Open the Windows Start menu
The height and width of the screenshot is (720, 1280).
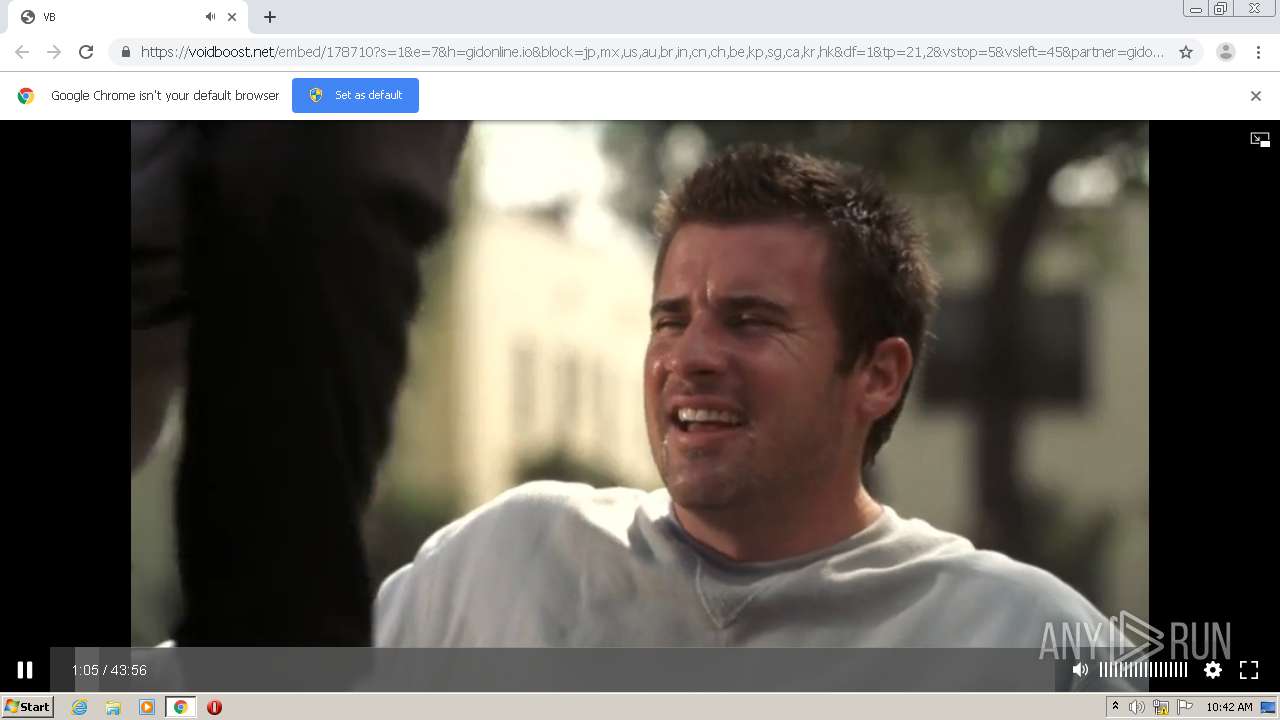(27, 707)
